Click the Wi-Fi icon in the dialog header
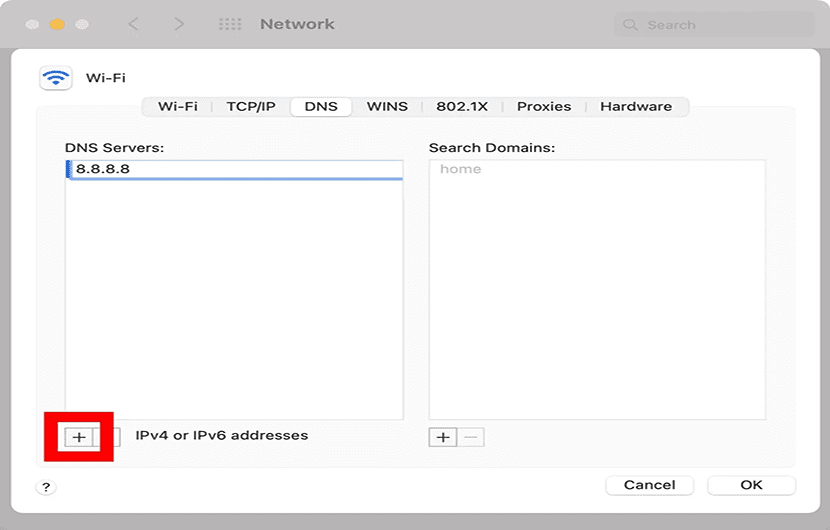Viewport: 830px width, 530px height. point(54,78)
